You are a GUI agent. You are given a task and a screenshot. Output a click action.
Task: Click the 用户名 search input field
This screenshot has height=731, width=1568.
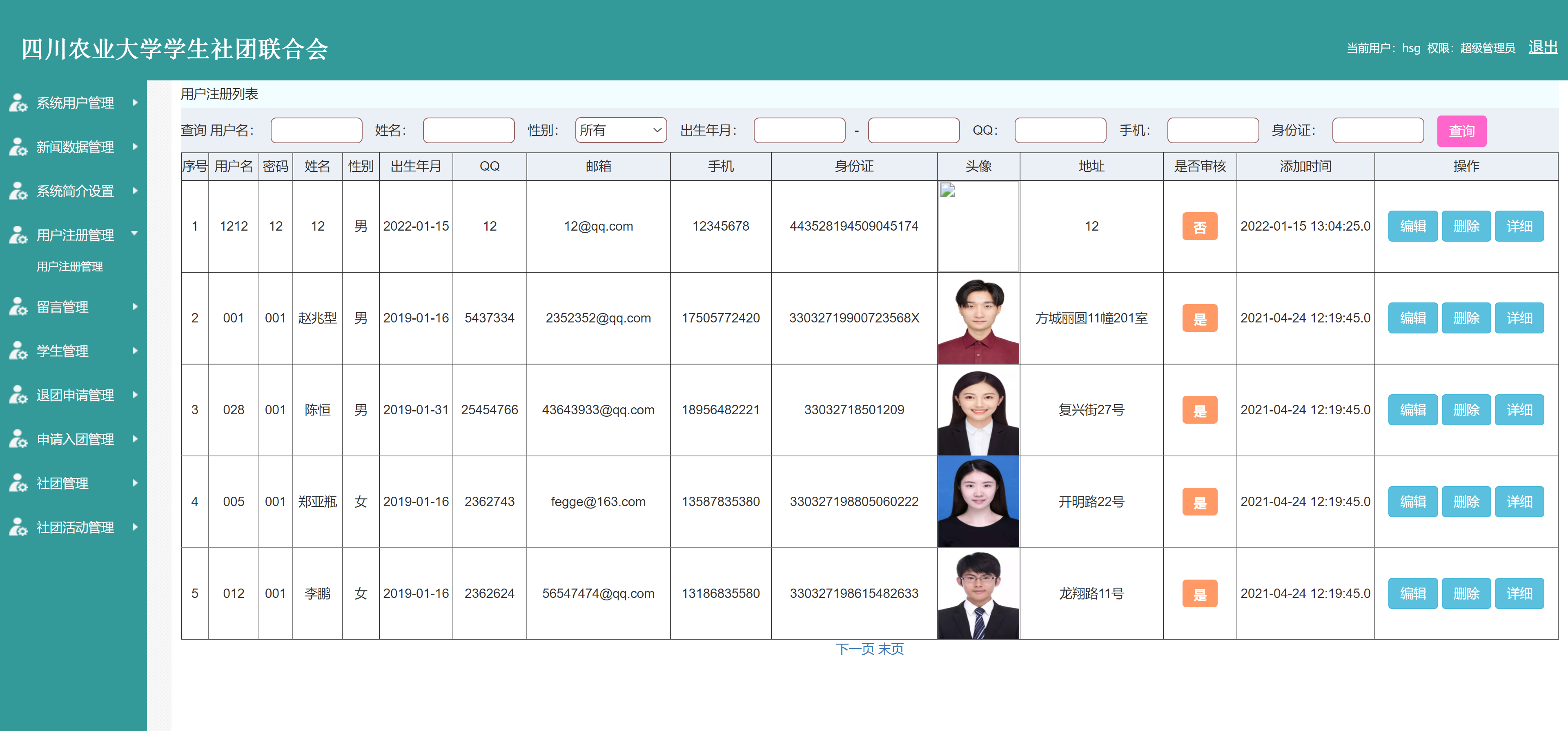click(316, 130)
